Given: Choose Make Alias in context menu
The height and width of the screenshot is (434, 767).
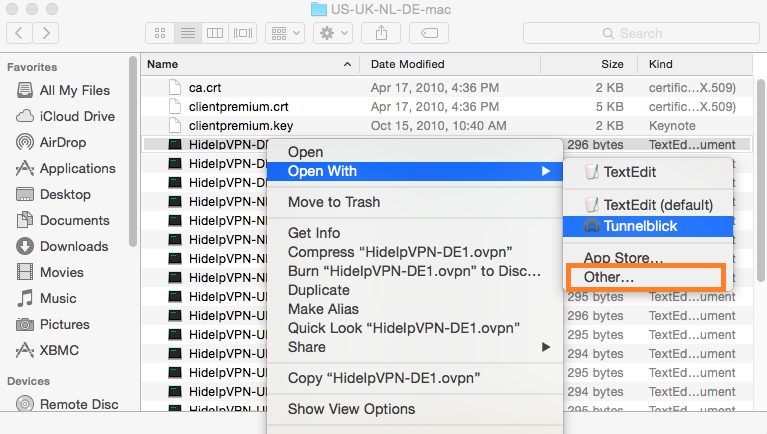Looking at the screenshot, I should (415, 309).
